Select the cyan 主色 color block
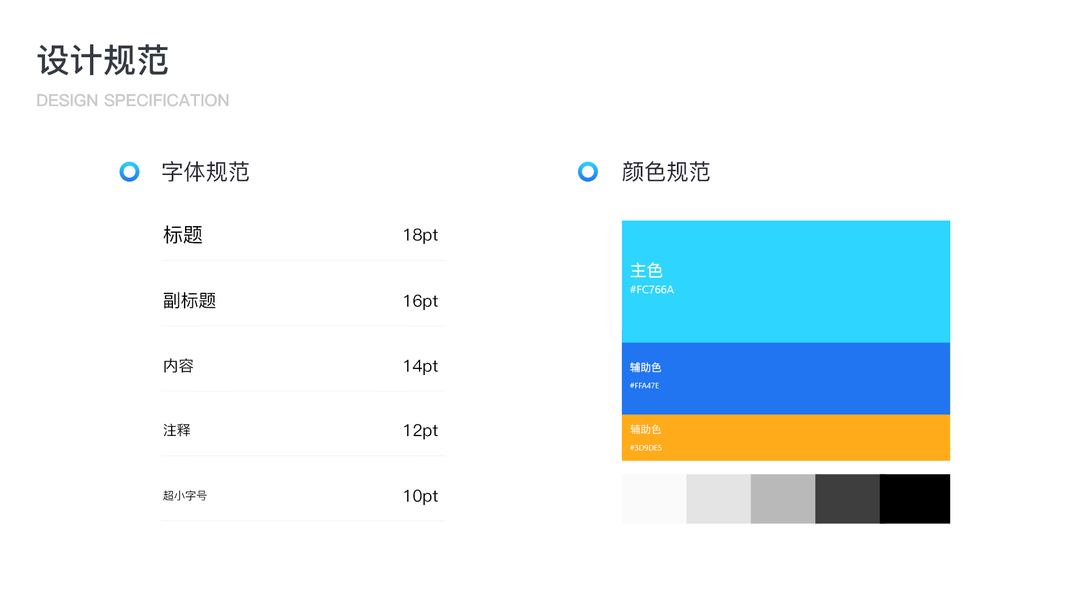Screen dimensions: 1067x600 pos(786,281)
